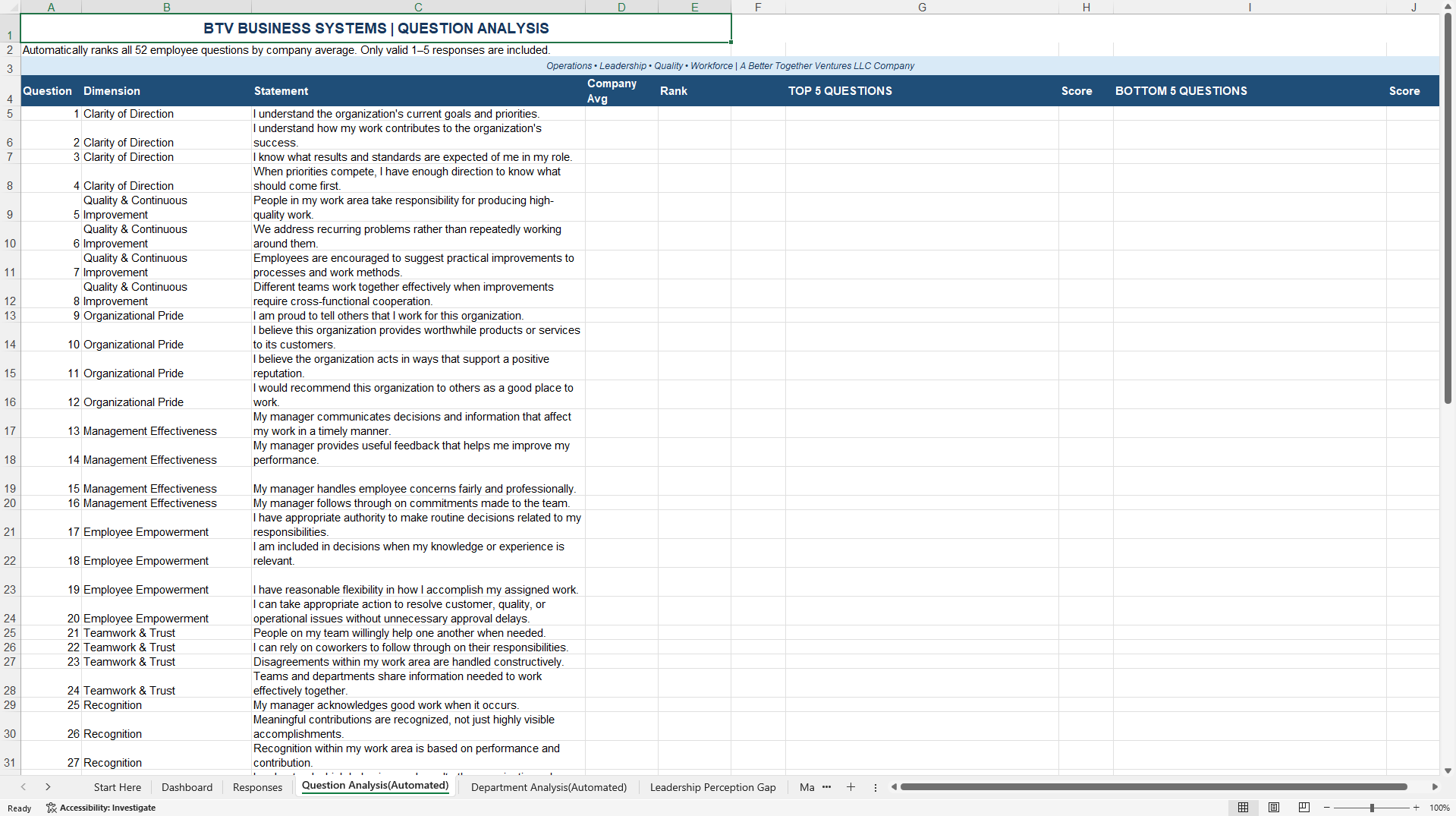Switch to Responses sheet
Screen dimensions: 1456x816
pos(257,787)
